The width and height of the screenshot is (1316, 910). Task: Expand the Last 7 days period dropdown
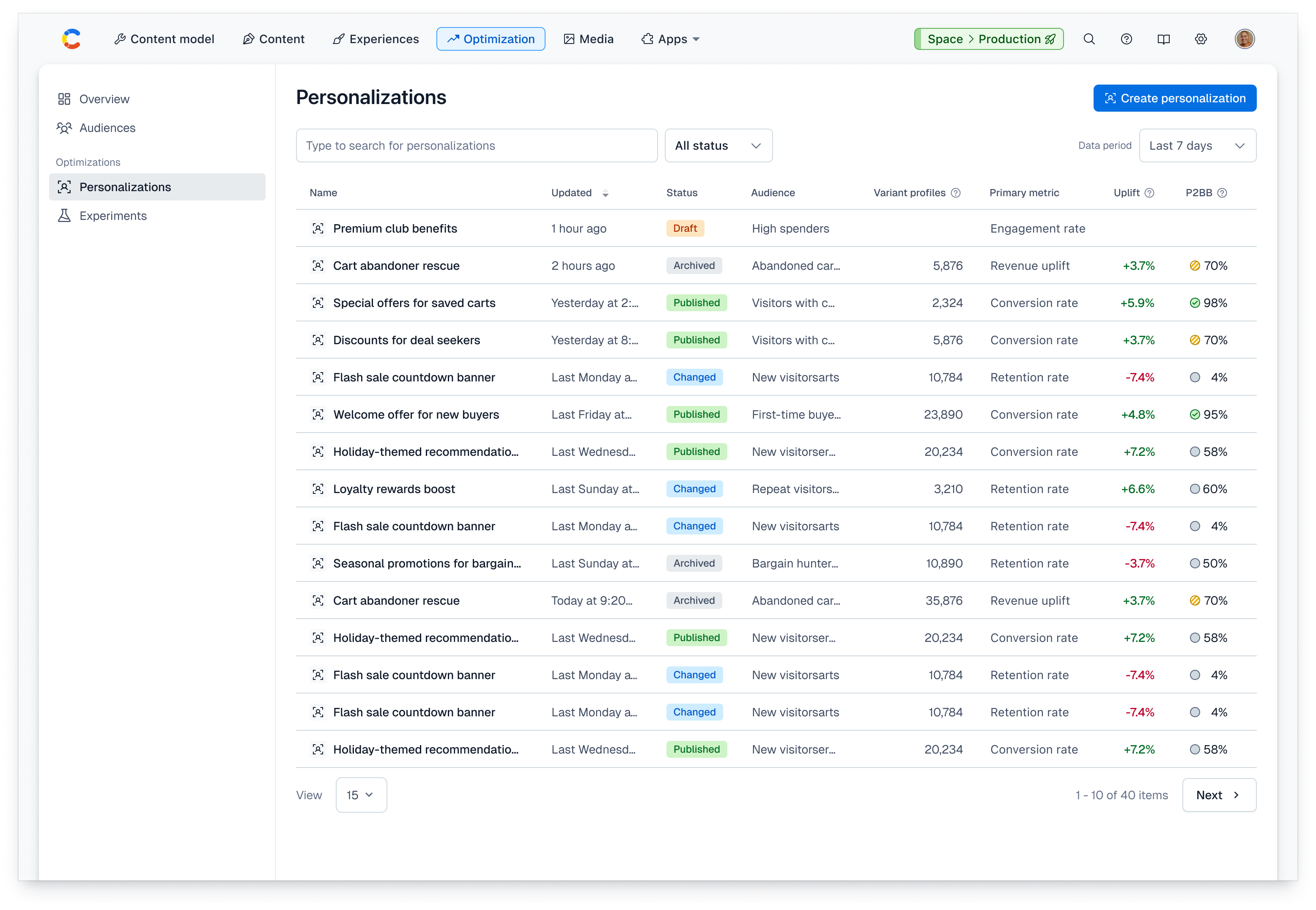[x=1197, y=145]
